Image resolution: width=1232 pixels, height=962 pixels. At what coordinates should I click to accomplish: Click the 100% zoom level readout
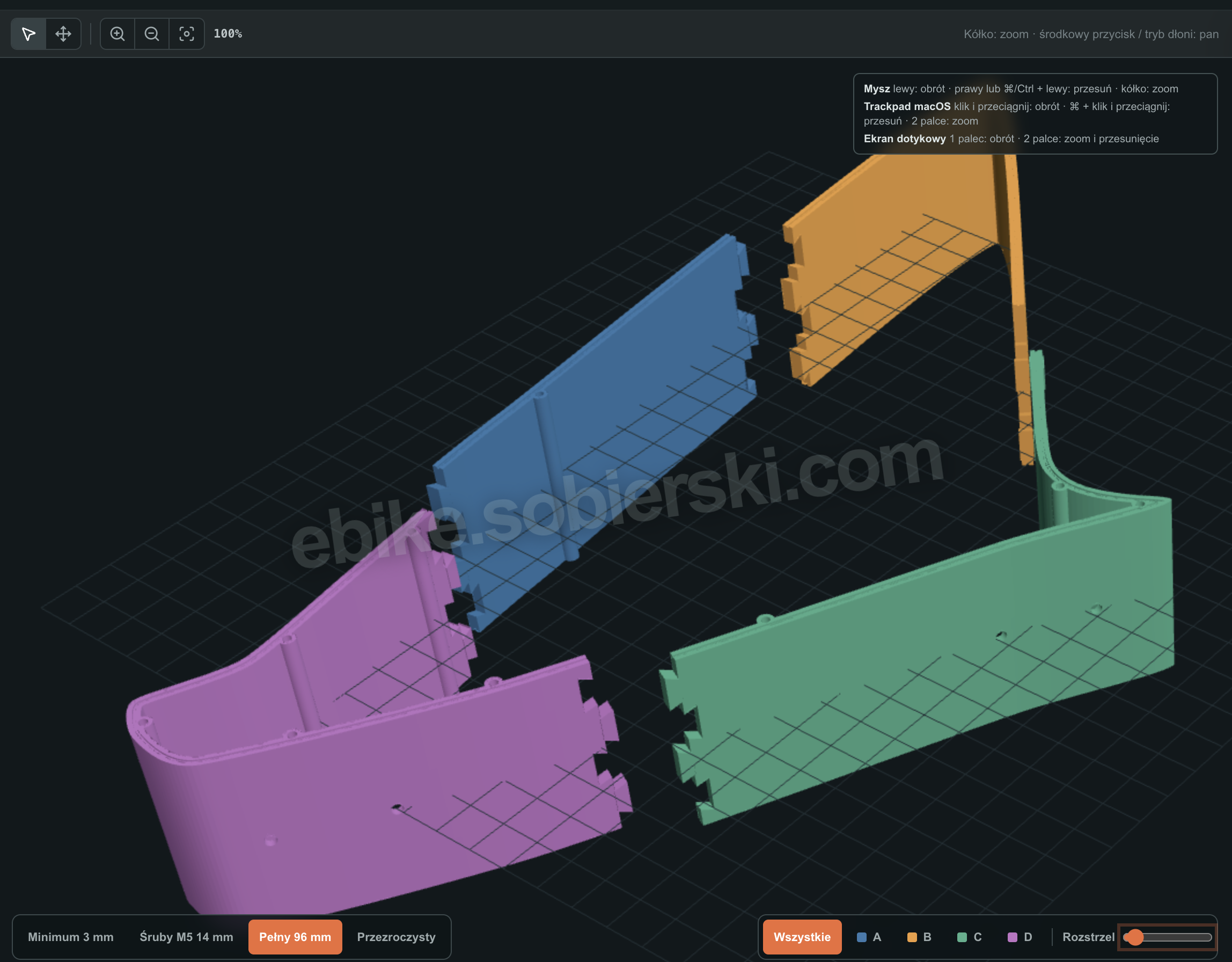pyautogui.click(x=228, y=34)
